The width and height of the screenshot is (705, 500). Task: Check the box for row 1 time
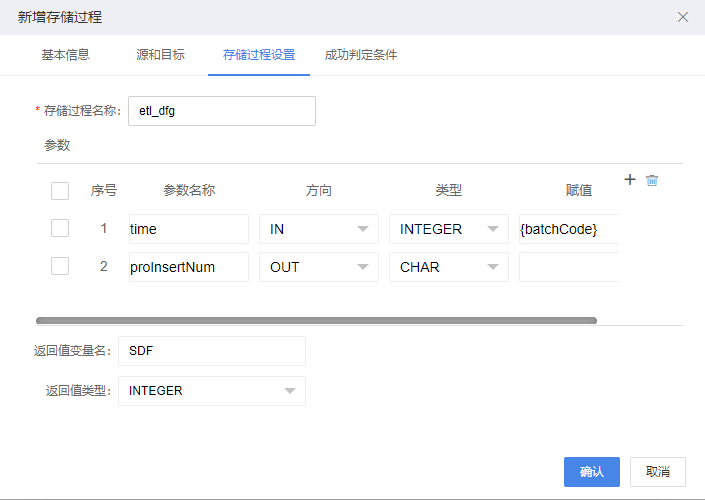click(60, 228)
